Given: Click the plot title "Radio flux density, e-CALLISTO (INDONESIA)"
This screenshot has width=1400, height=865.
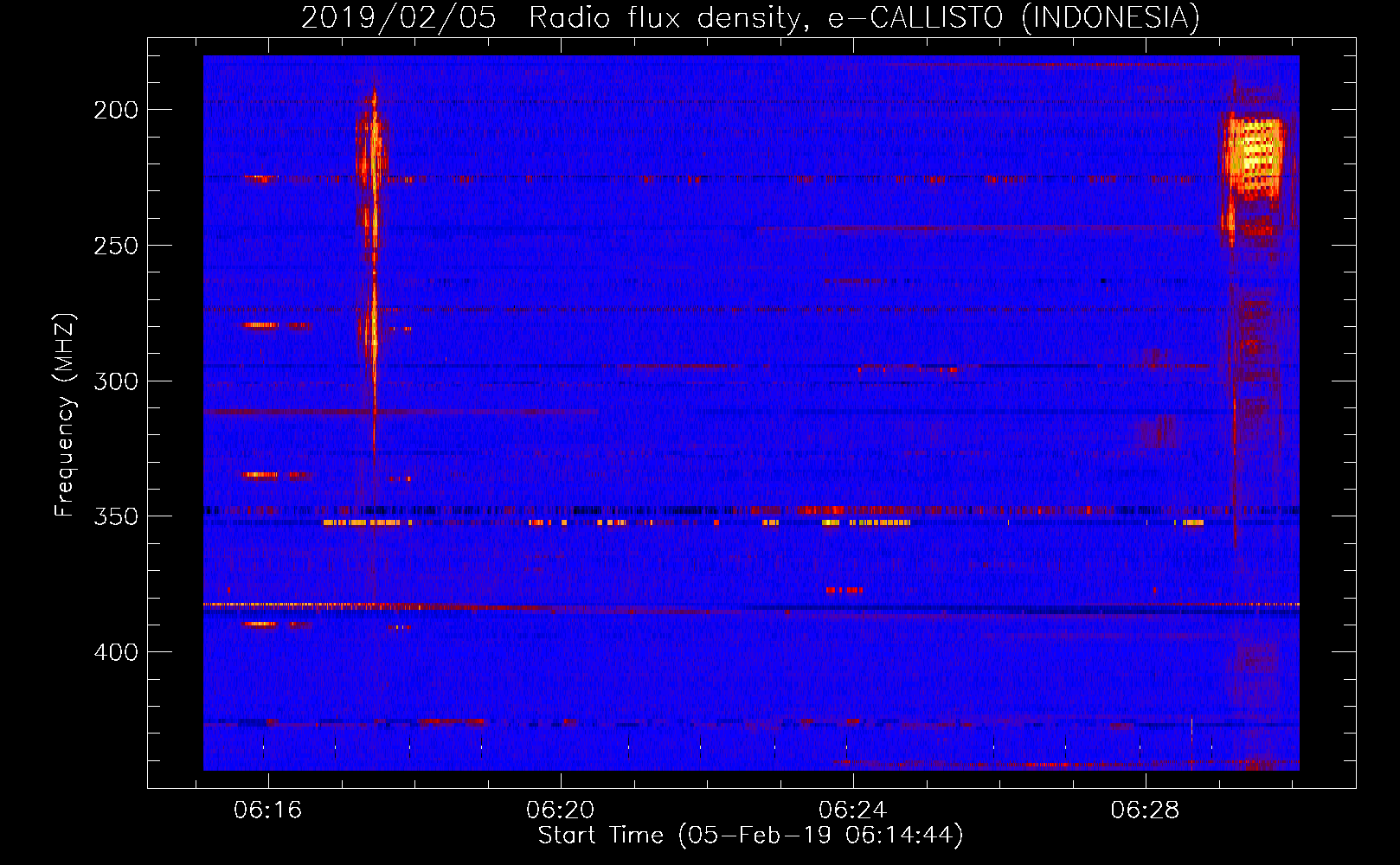Looking at the screenshot, I should click(x=864, y=18).
